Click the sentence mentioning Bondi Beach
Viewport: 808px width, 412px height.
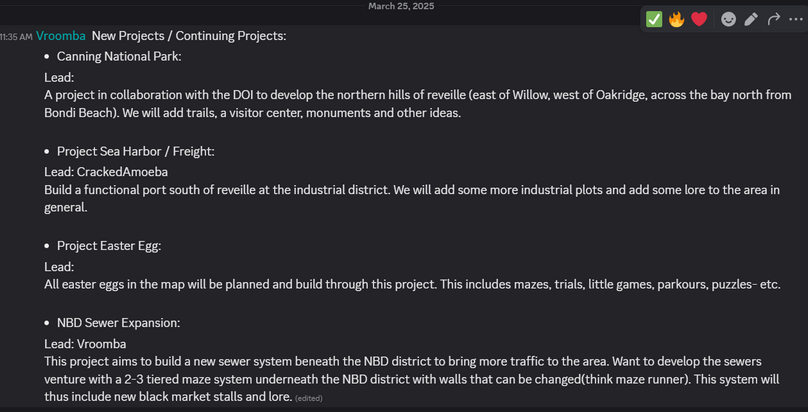tap(417, 105)
